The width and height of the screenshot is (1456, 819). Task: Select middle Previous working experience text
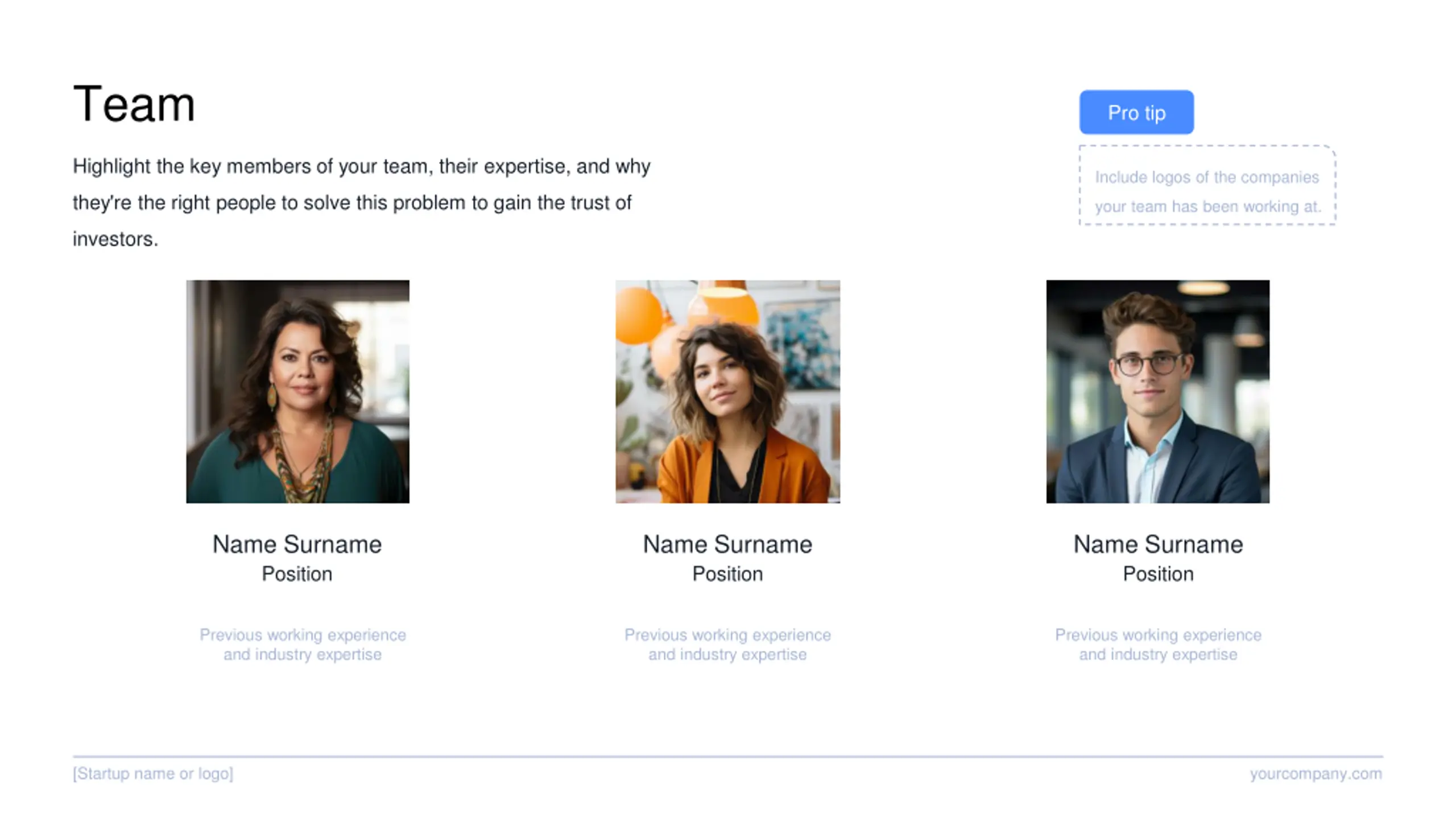[x=727, y=644]
